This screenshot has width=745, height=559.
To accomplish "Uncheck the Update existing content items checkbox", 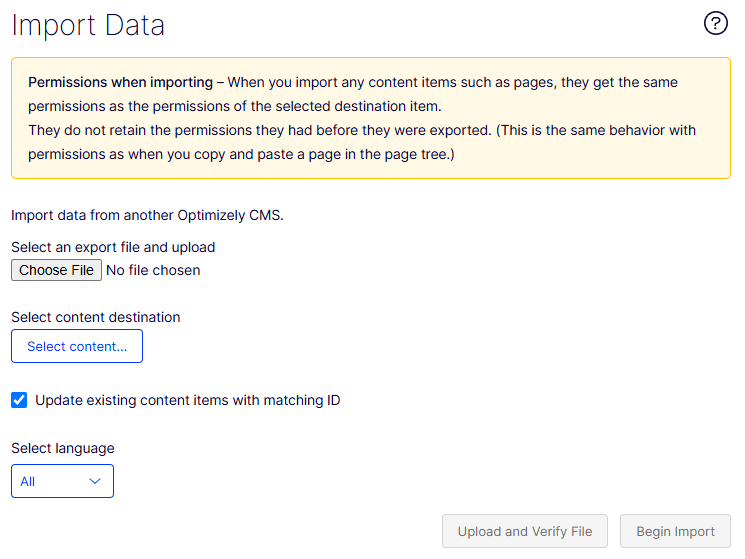I will tap(19, 400).
